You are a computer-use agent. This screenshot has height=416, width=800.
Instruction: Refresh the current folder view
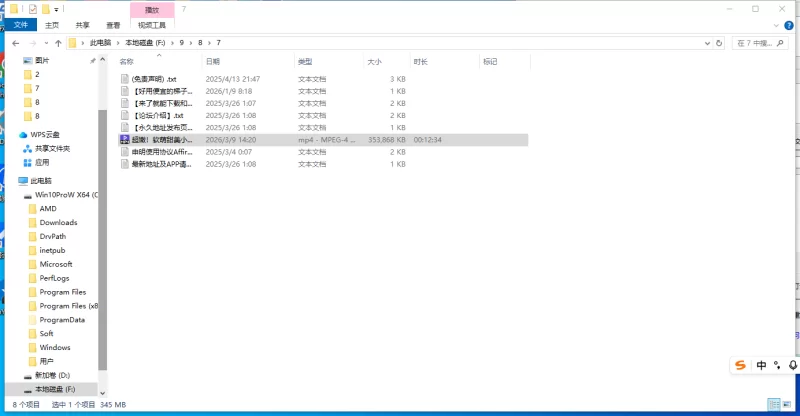click(x=721, y=43)
